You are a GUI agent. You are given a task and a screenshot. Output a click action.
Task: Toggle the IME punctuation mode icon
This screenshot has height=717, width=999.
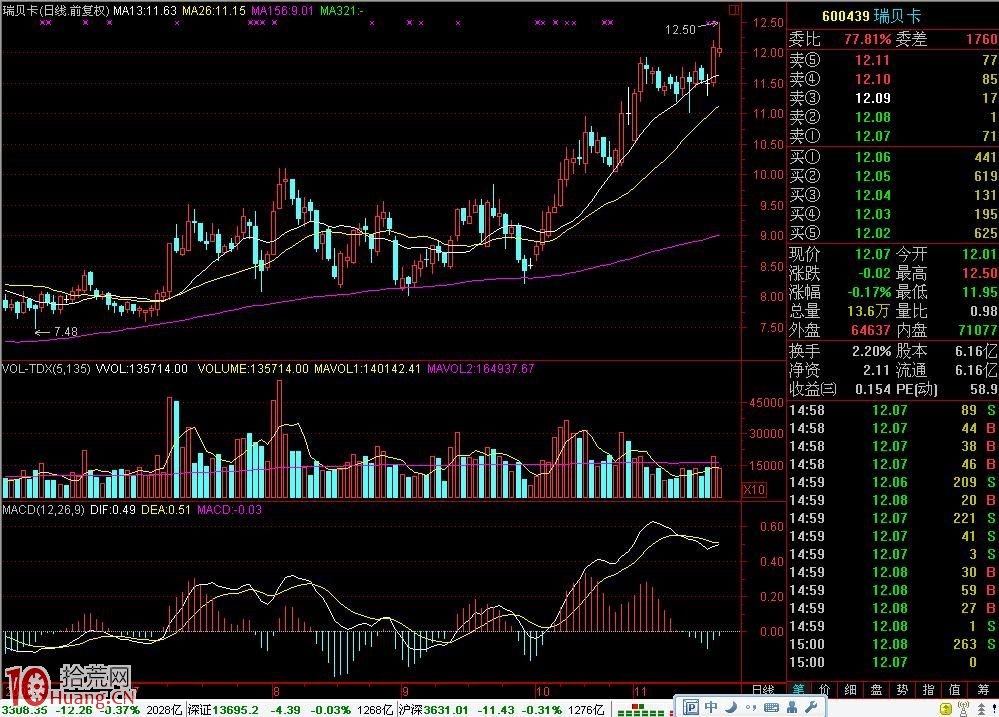[x=751, y=707]
